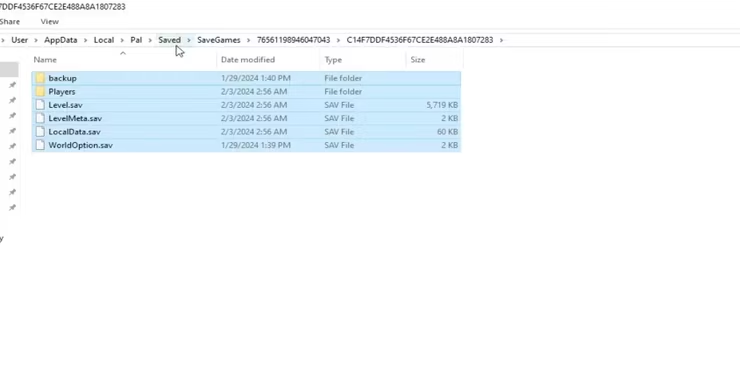The image size is (740, 370).
Task: Jump to AppData in breadcrumb path
Action: [x=60, y=40]
